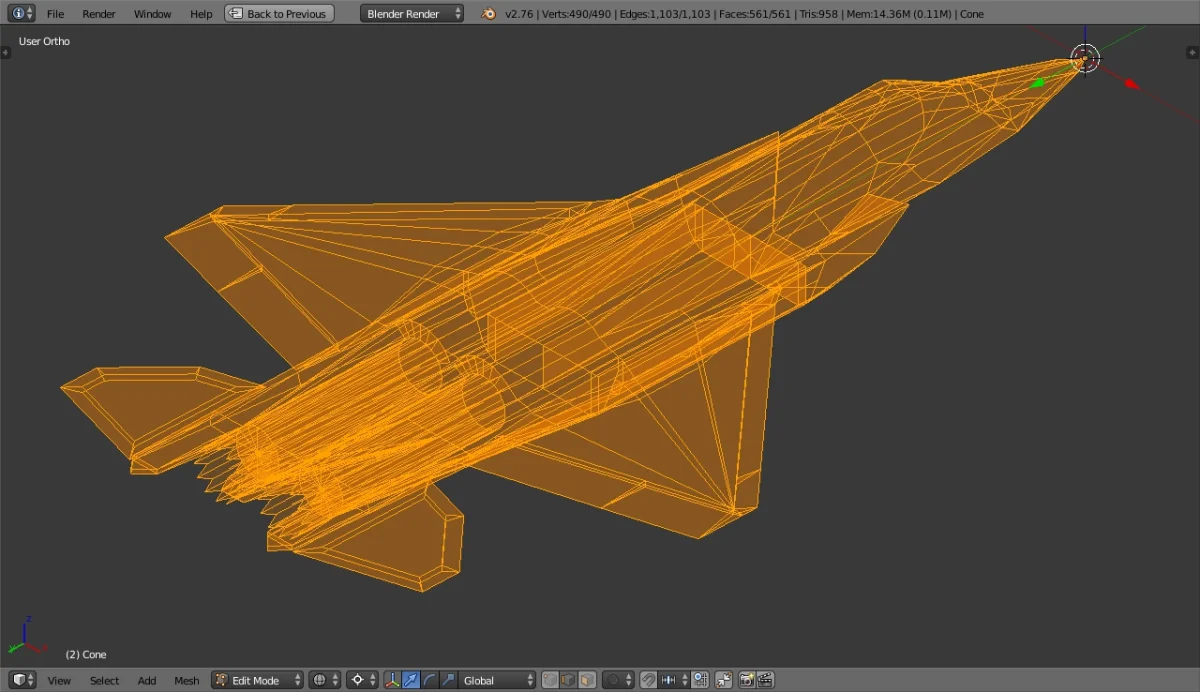Toggle the 3D manipulator widget
Screen dimensions: 1200x692
(392, 680)
